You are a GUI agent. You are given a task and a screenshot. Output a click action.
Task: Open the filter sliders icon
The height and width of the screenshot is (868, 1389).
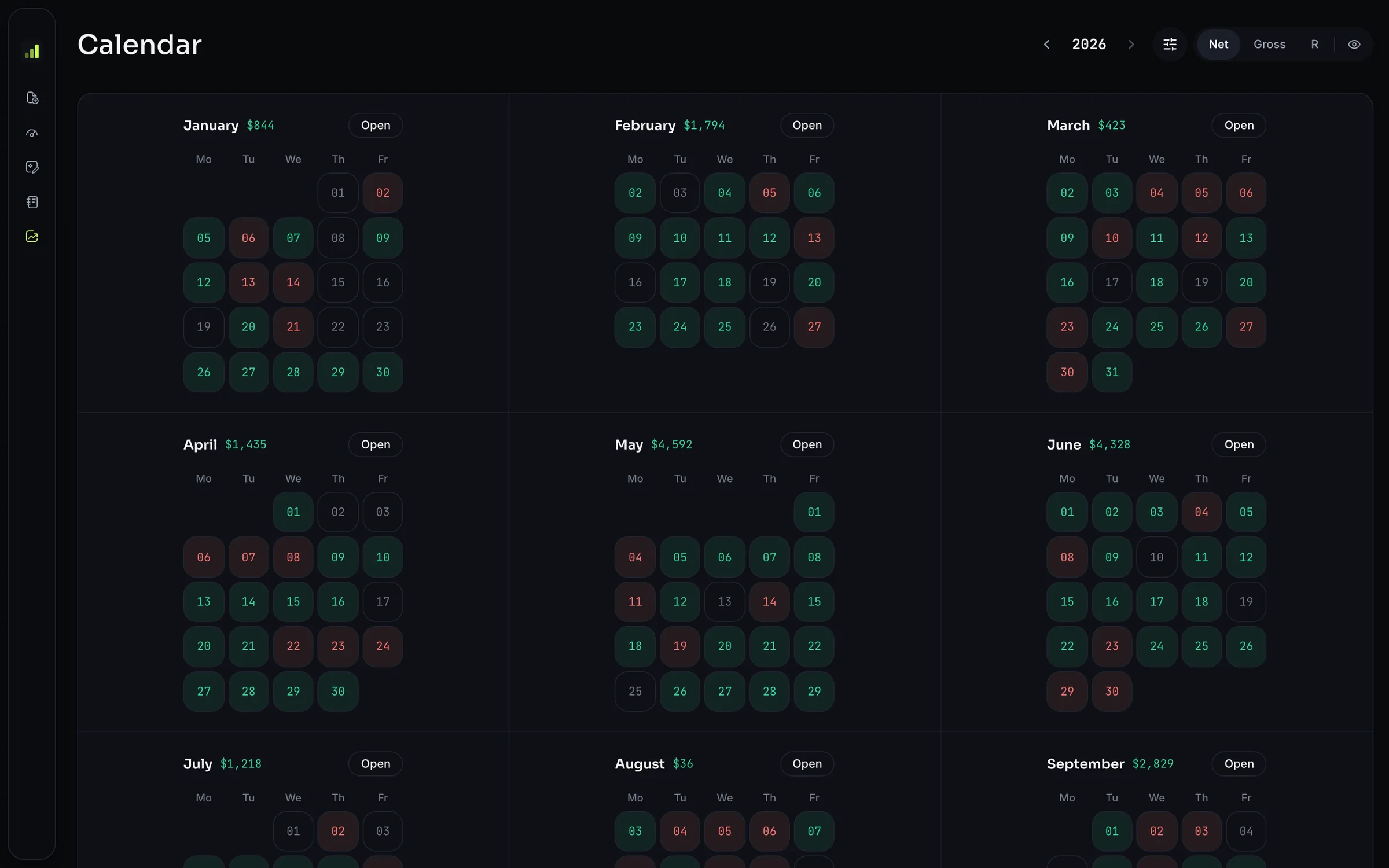point(1170,45)
